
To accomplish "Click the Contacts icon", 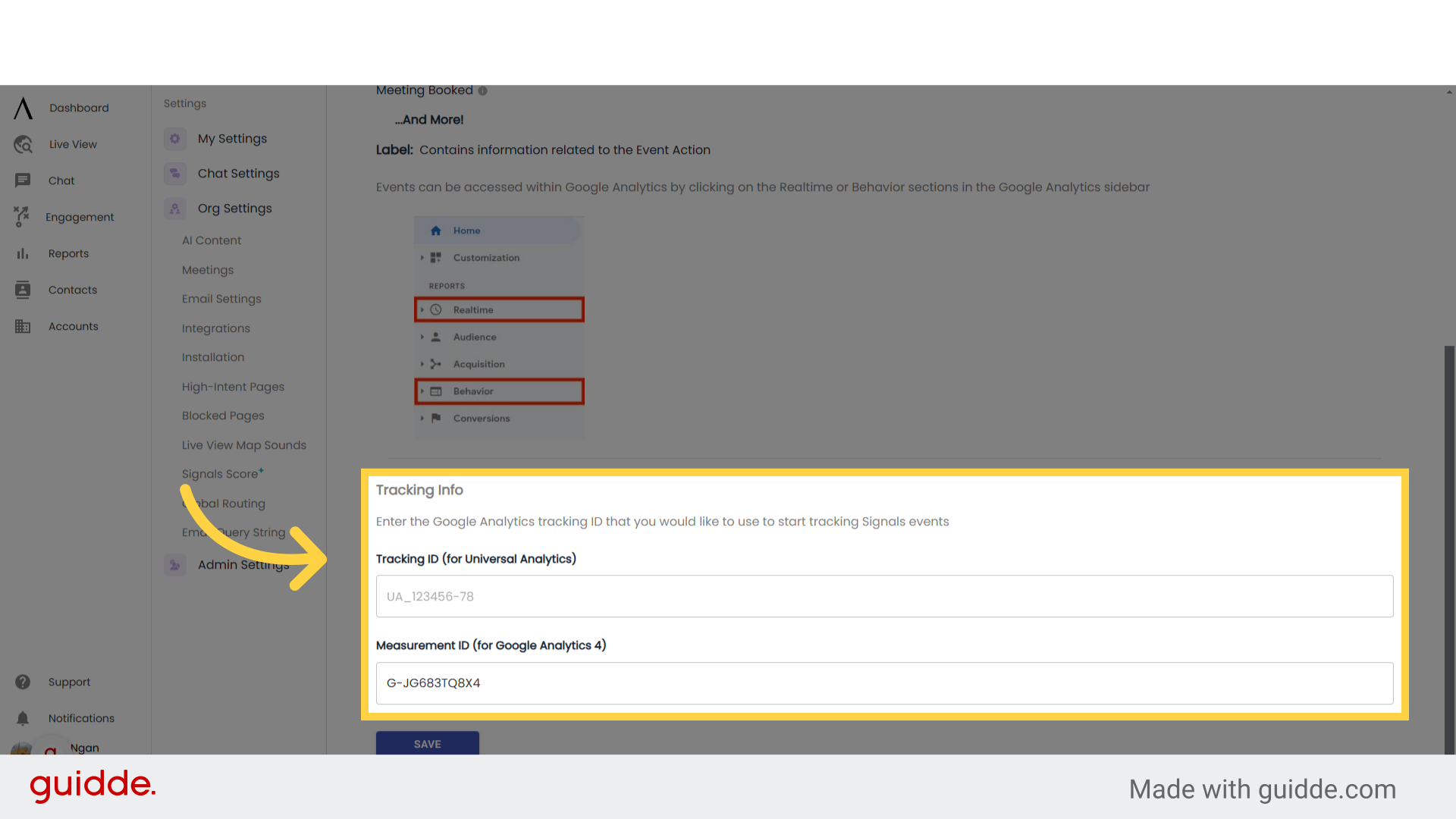I will [x=23, y=290].
